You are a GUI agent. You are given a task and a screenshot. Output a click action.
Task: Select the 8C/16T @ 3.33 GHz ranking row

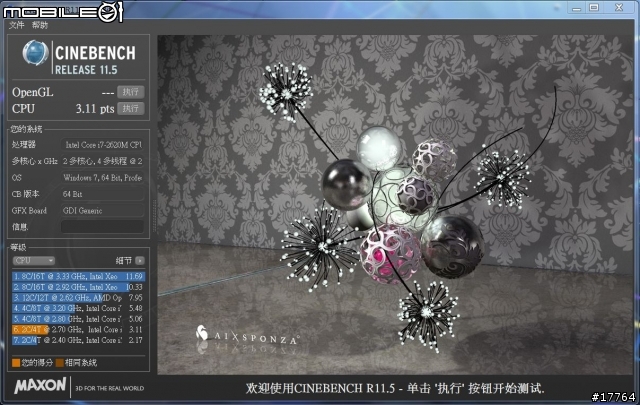(78, 276)
